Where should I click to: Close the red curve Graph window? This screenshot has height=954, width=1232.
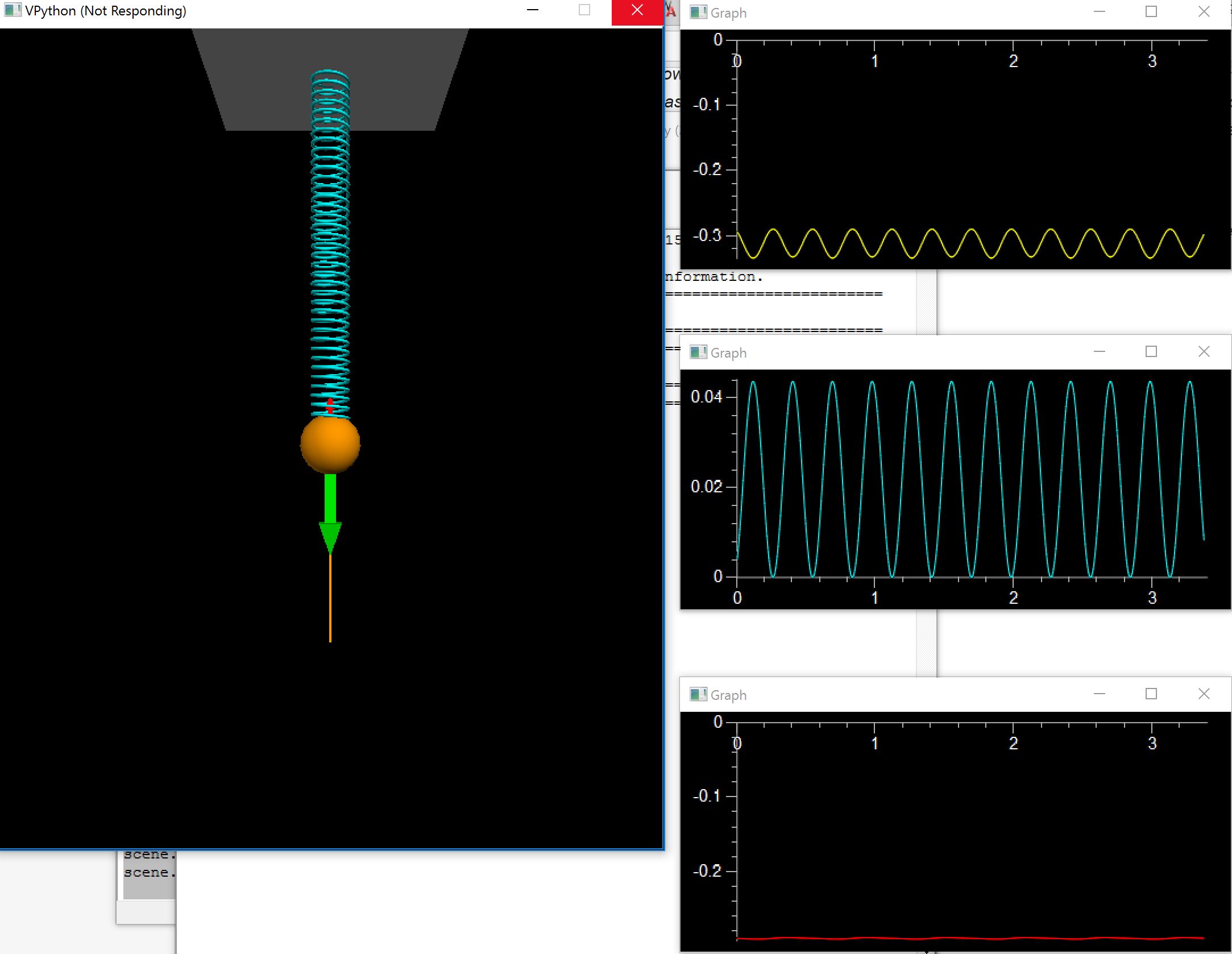click(1204, 694)
